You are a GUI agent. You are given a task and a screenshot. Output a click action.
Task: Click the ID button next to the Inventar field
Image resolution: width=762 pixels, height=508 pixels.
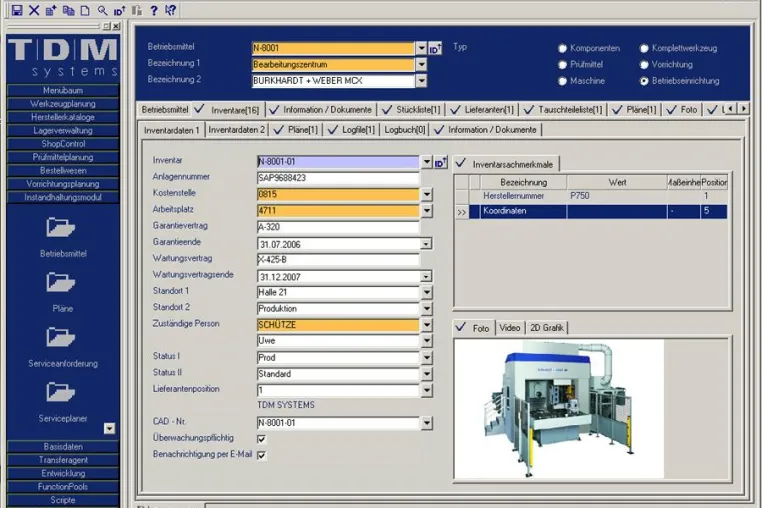click(440, 162)
